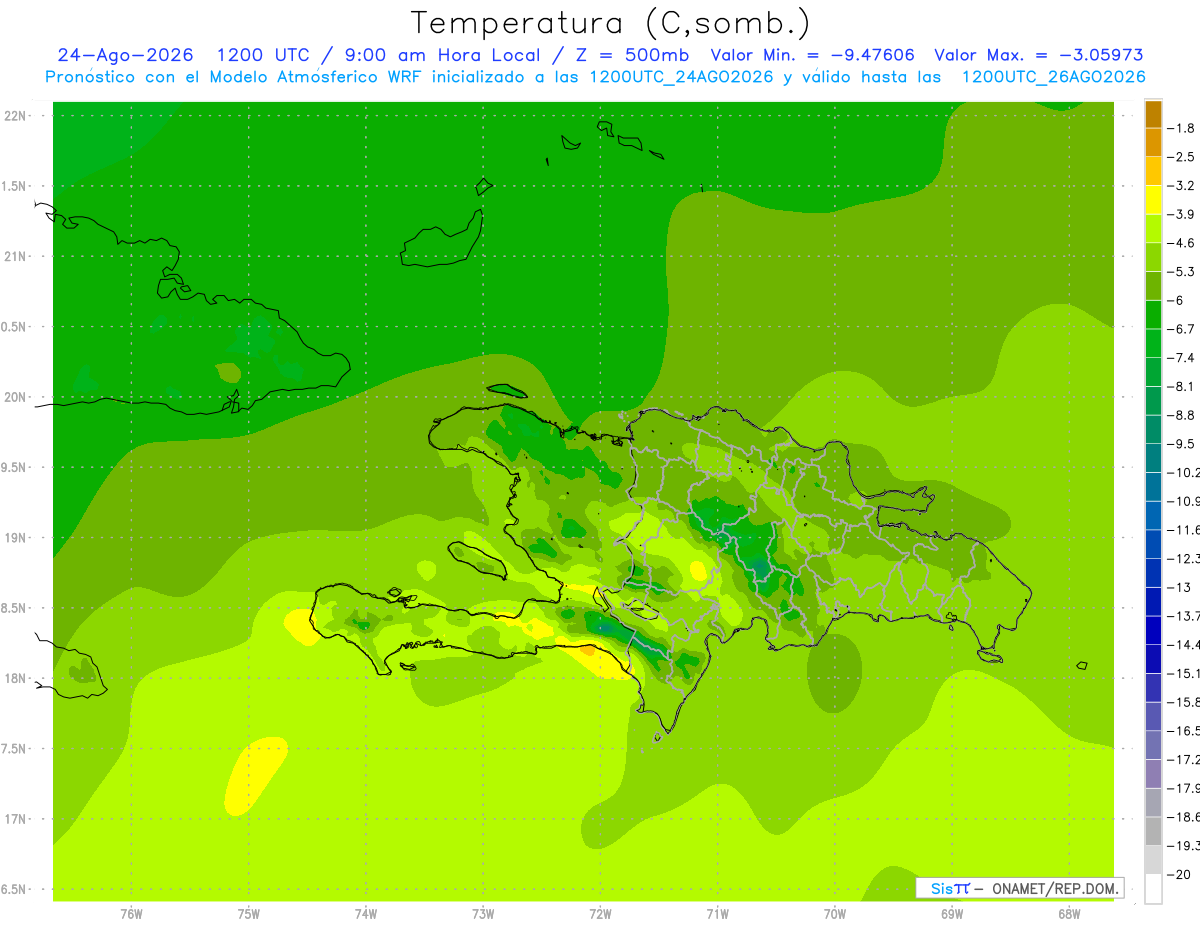Click the "22N" latitude axis label
The height and width of the screenshot is (927, 1200).
[15, 116]
